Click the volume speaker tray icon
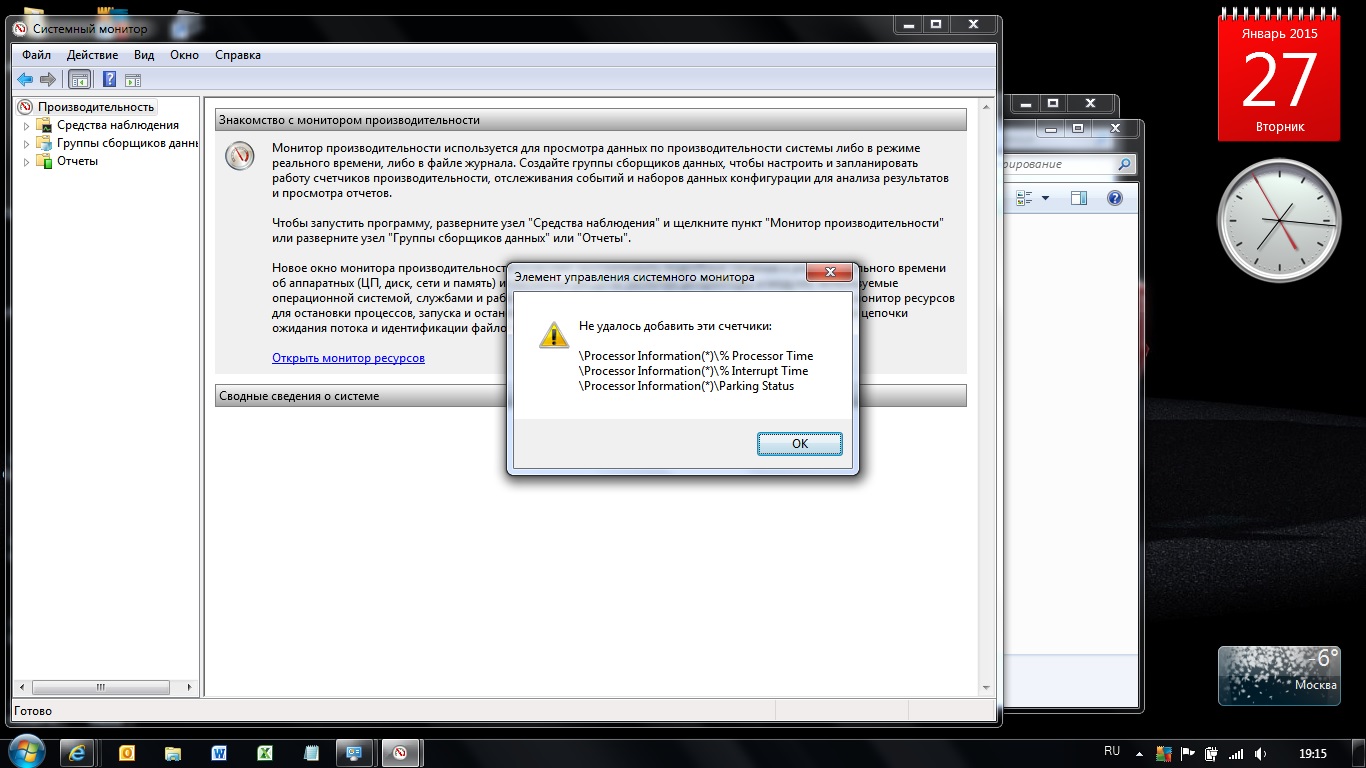The width and height of the screenshot is (1366, 768). click(1261, 753)
